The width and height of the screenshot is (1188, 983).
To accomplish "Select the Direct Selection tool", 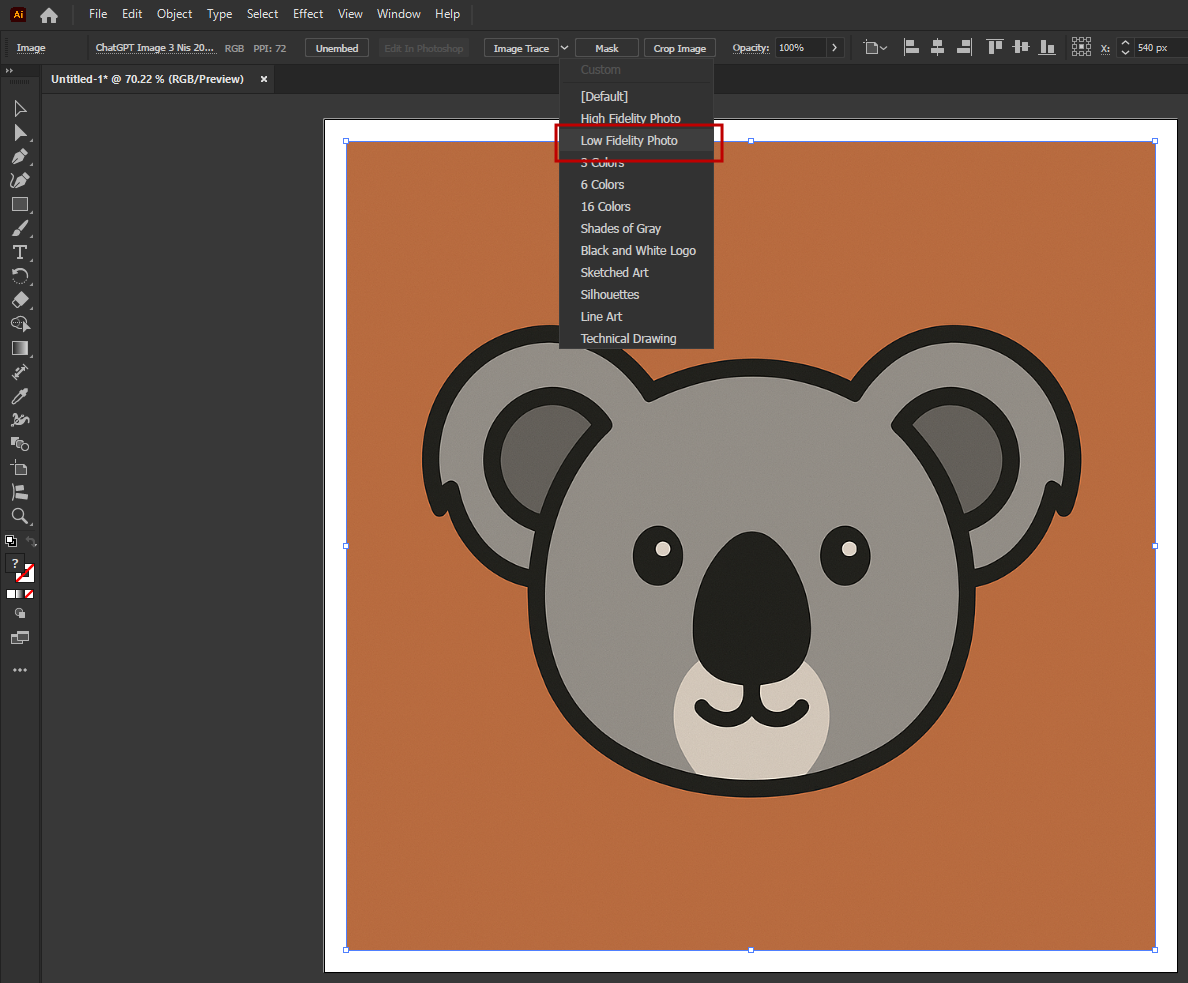I will click(x=19, y=132).
